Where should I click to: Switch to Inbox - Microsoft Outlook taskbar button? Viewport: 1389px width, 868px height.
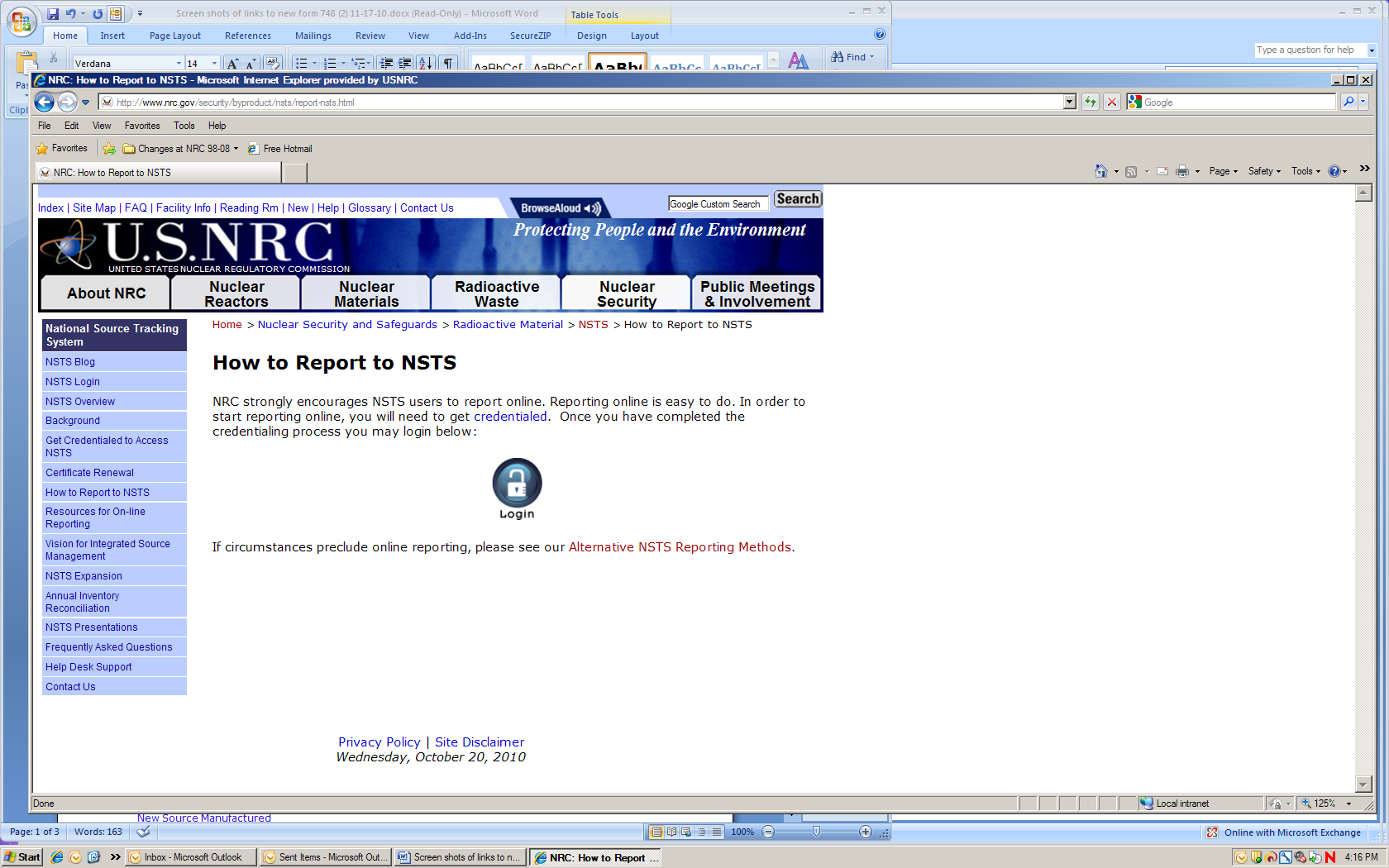click(191, 857)
